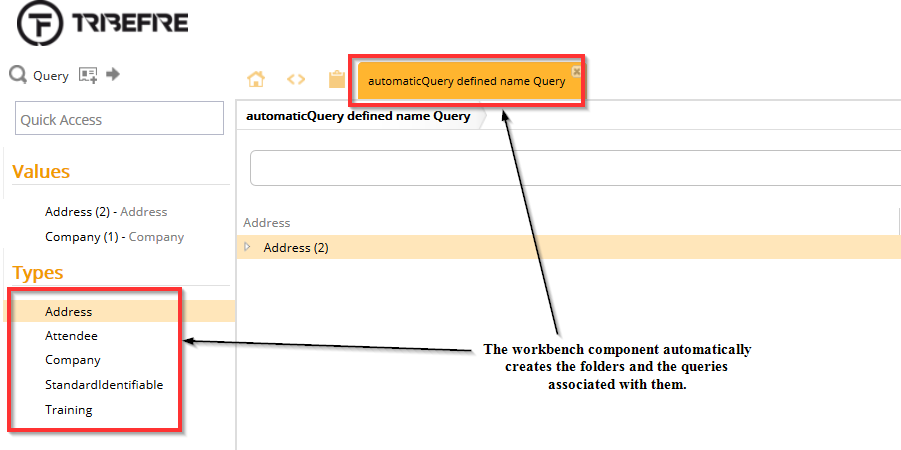Click the Quick Access search field
The image size is (901, 450).
click(x=119, y=119)
